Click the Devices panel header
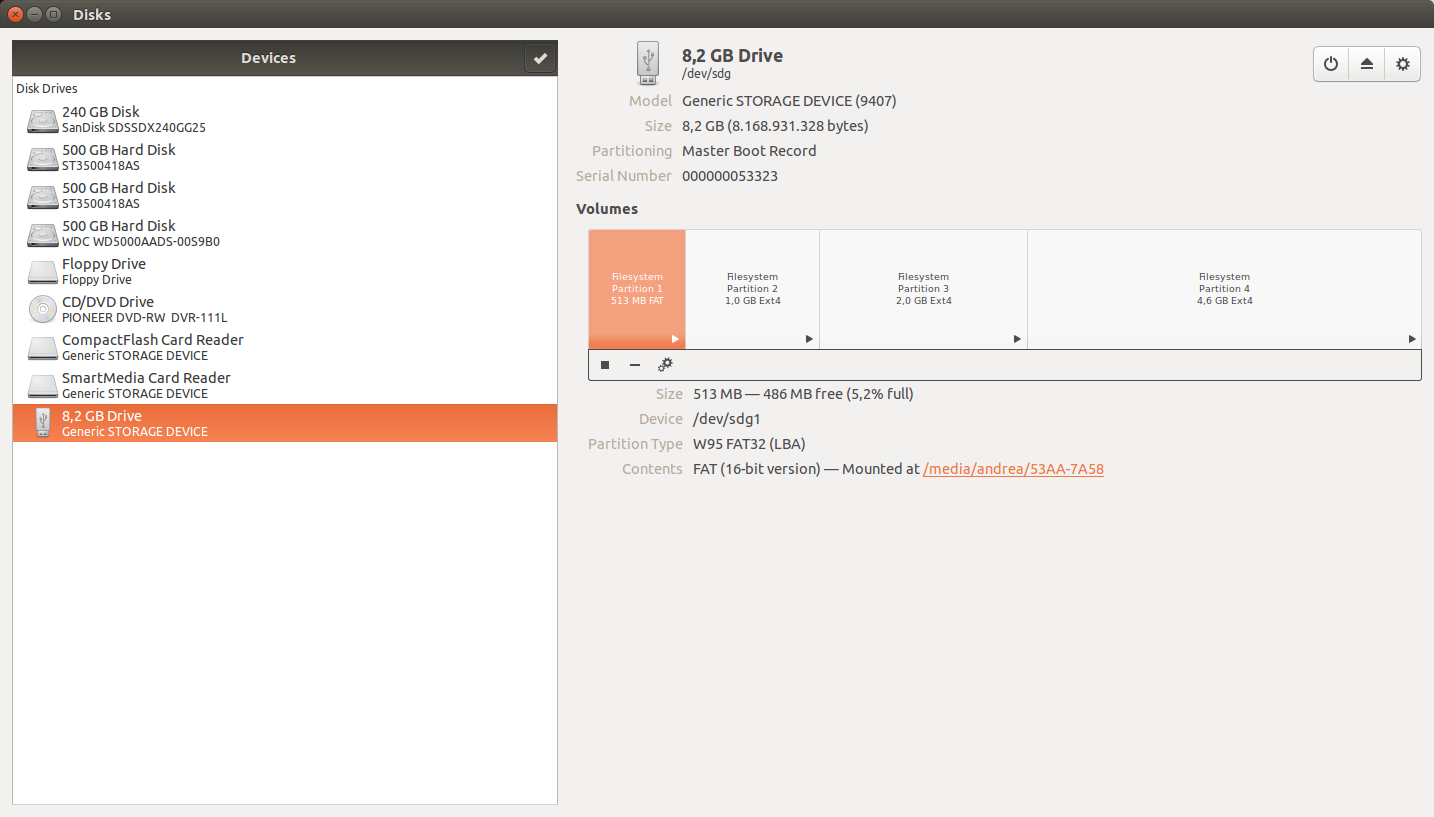Viewport: 1434px width, 817px height. click(268, 58)
